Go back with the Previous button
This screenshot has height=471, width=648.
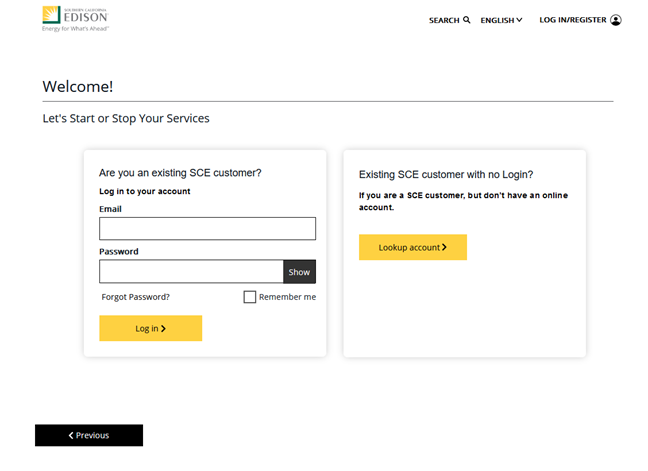pos(89,435)
